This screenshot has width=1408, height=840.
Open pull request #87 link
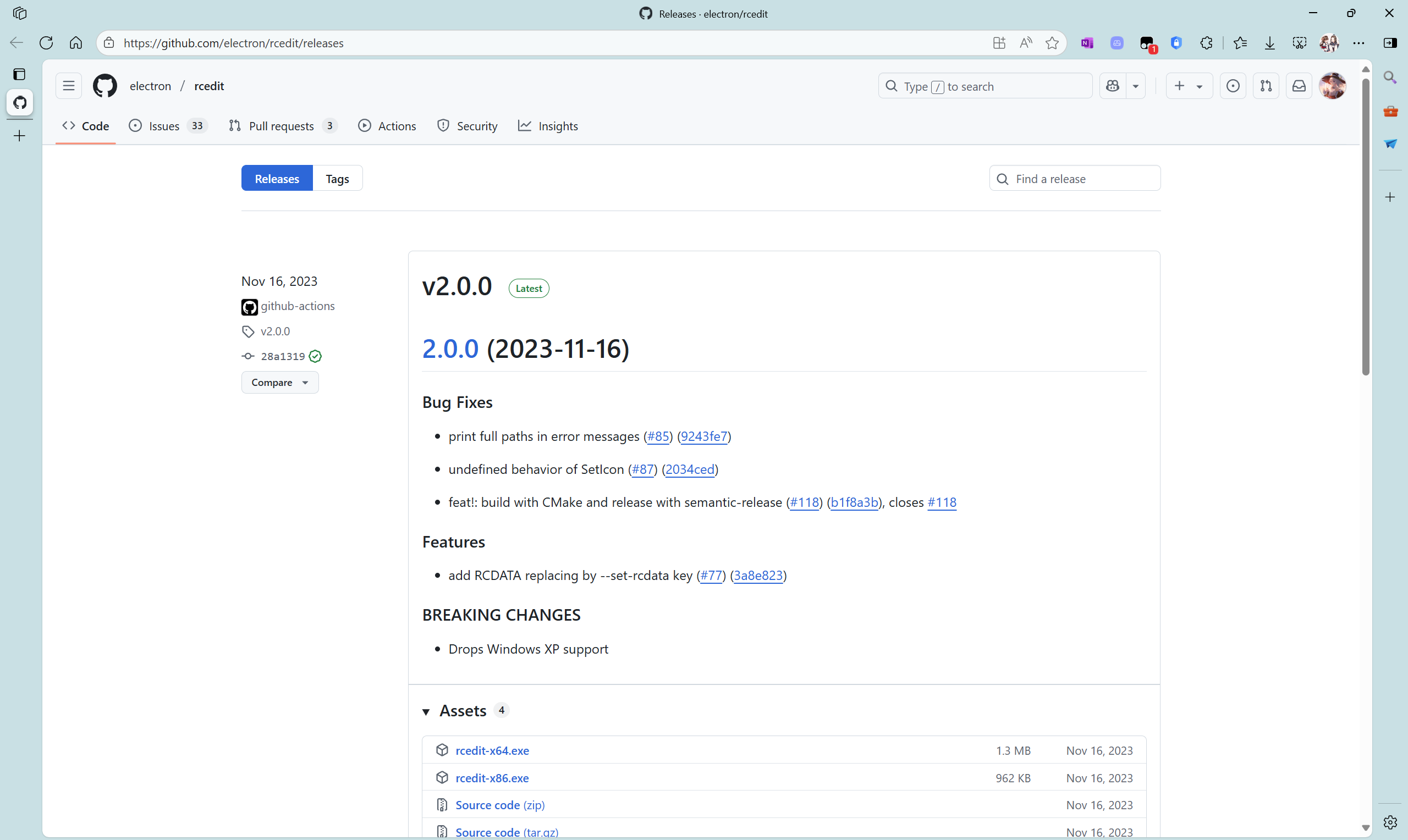(x=642, y=469)
